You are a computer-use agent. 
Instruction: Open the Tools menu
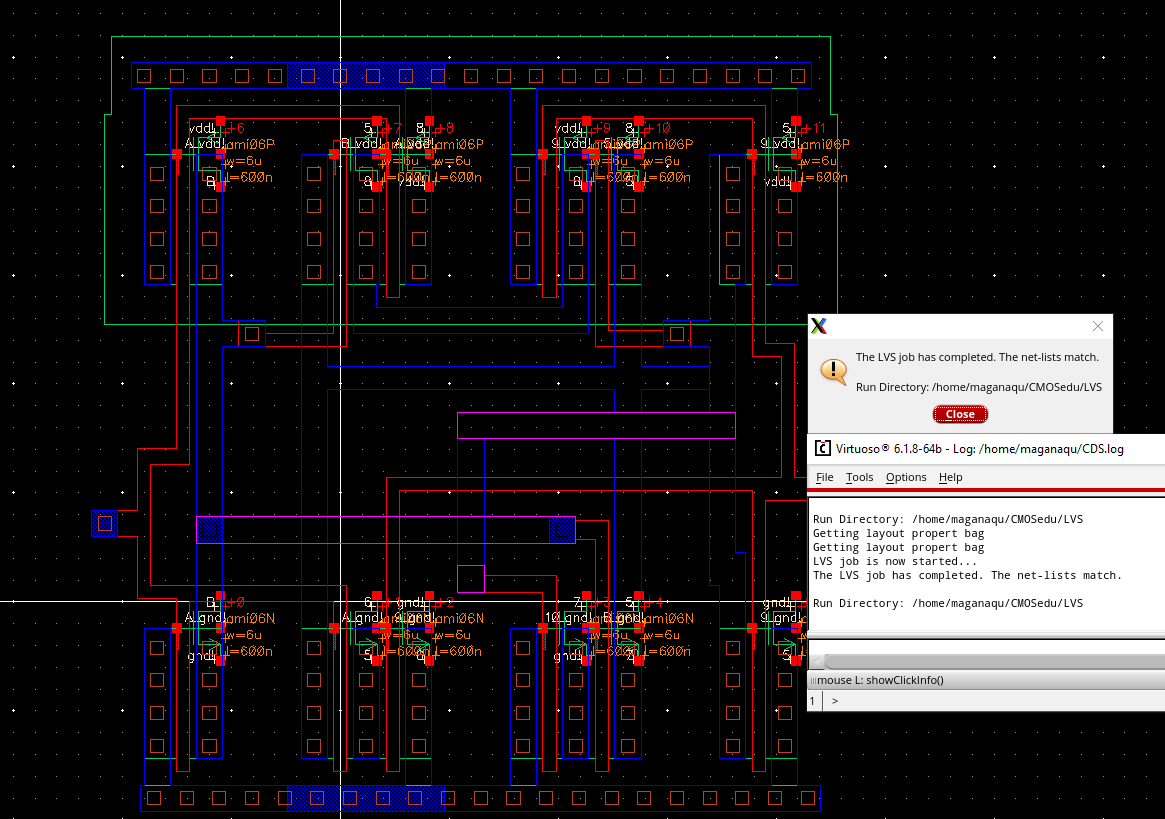tap(859, 477)
